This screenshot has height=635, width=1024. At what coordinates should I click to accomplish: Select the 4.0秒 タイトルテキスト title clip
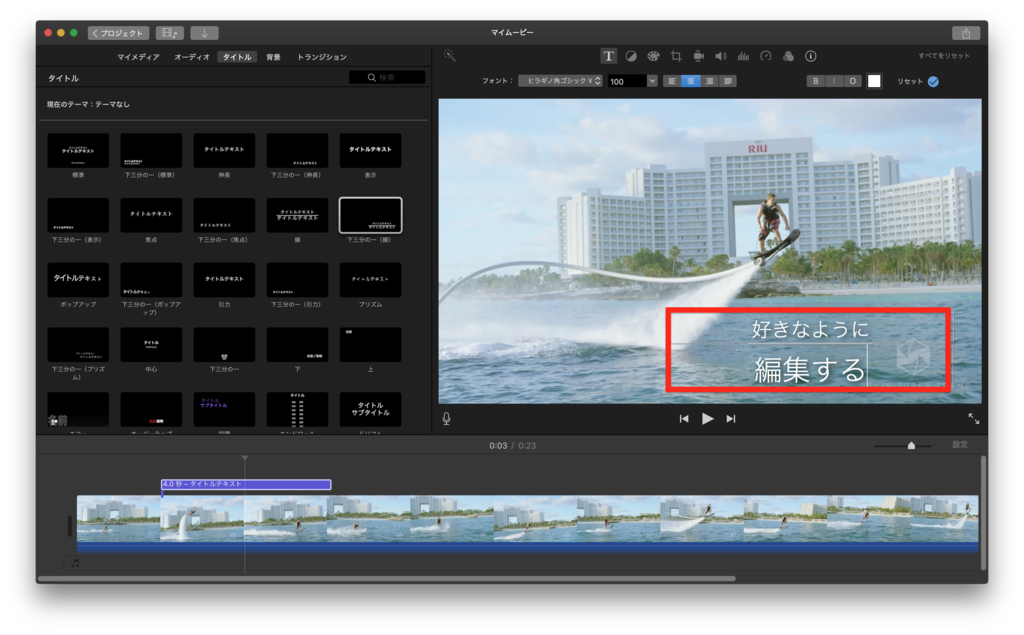(246, 484)
